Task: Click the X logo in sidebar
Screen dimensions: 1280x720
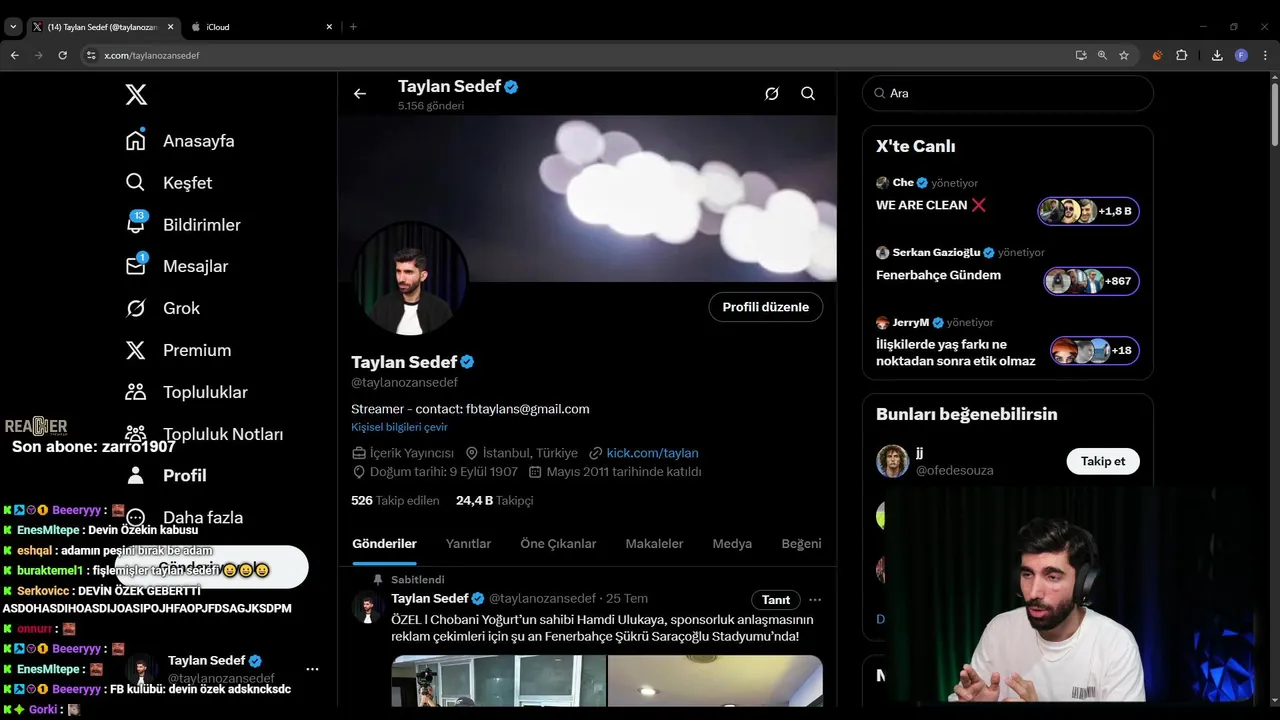Action: 136,95
